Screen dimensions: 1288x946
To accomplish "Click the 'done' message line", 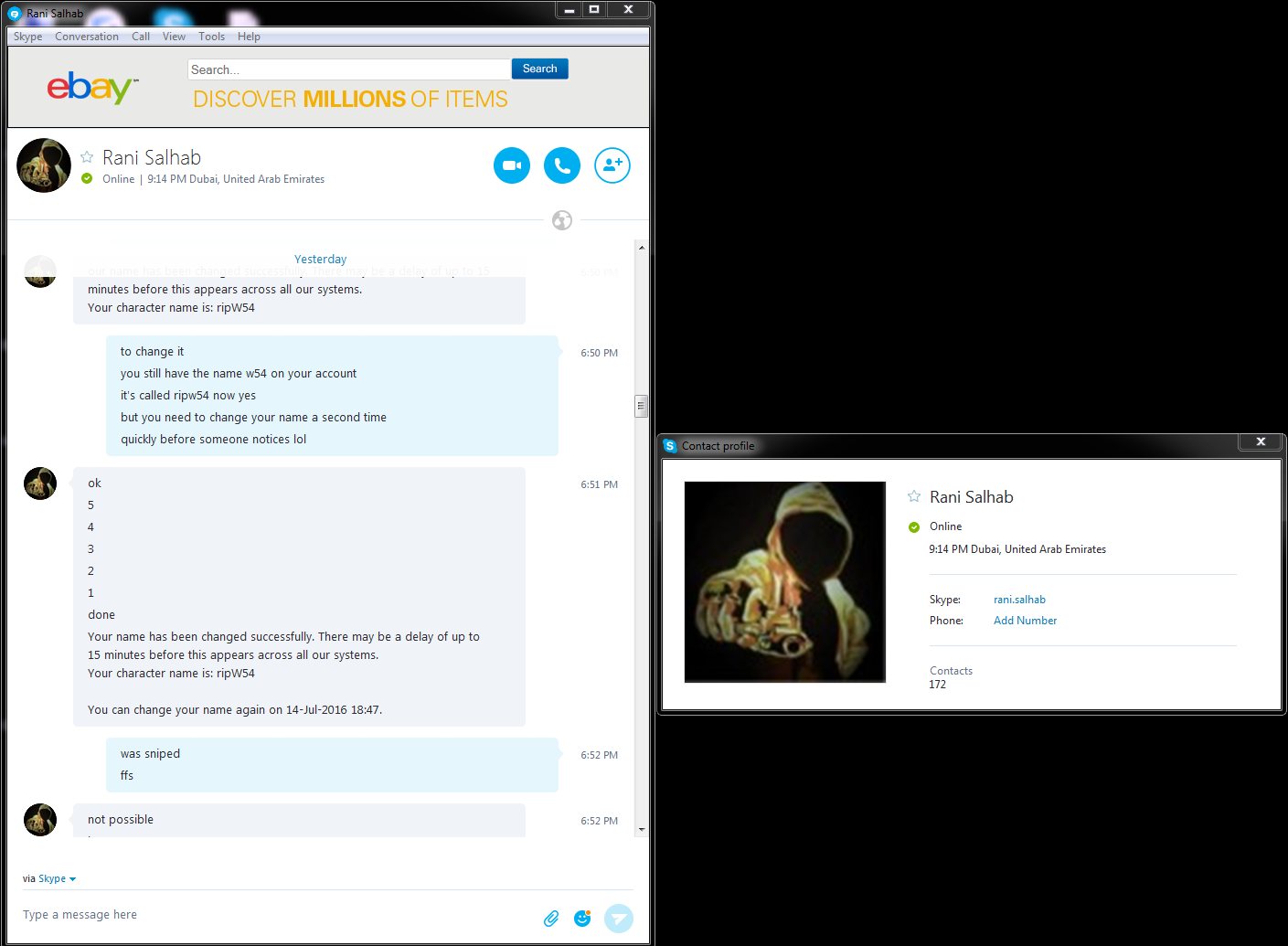I will coord(101,615).
